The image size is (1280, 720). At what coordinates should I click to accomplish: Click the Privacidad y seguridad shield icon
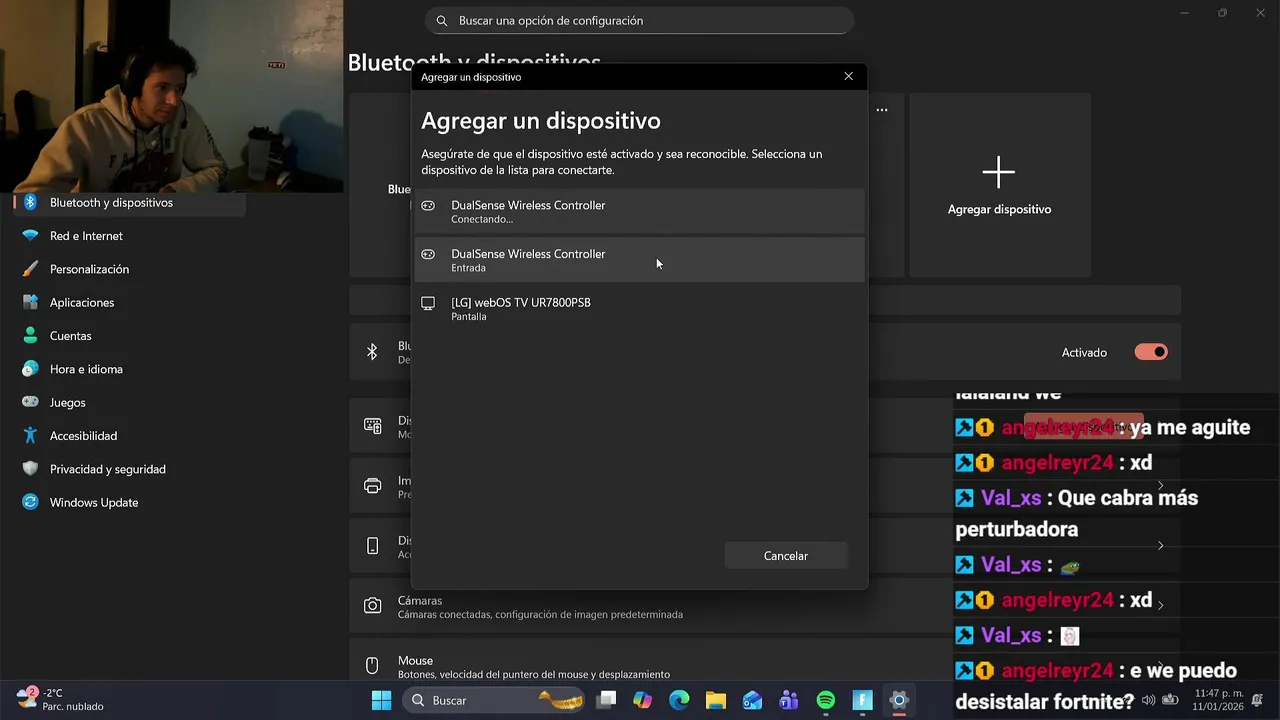pyautogui.click(x=30, y=469)
